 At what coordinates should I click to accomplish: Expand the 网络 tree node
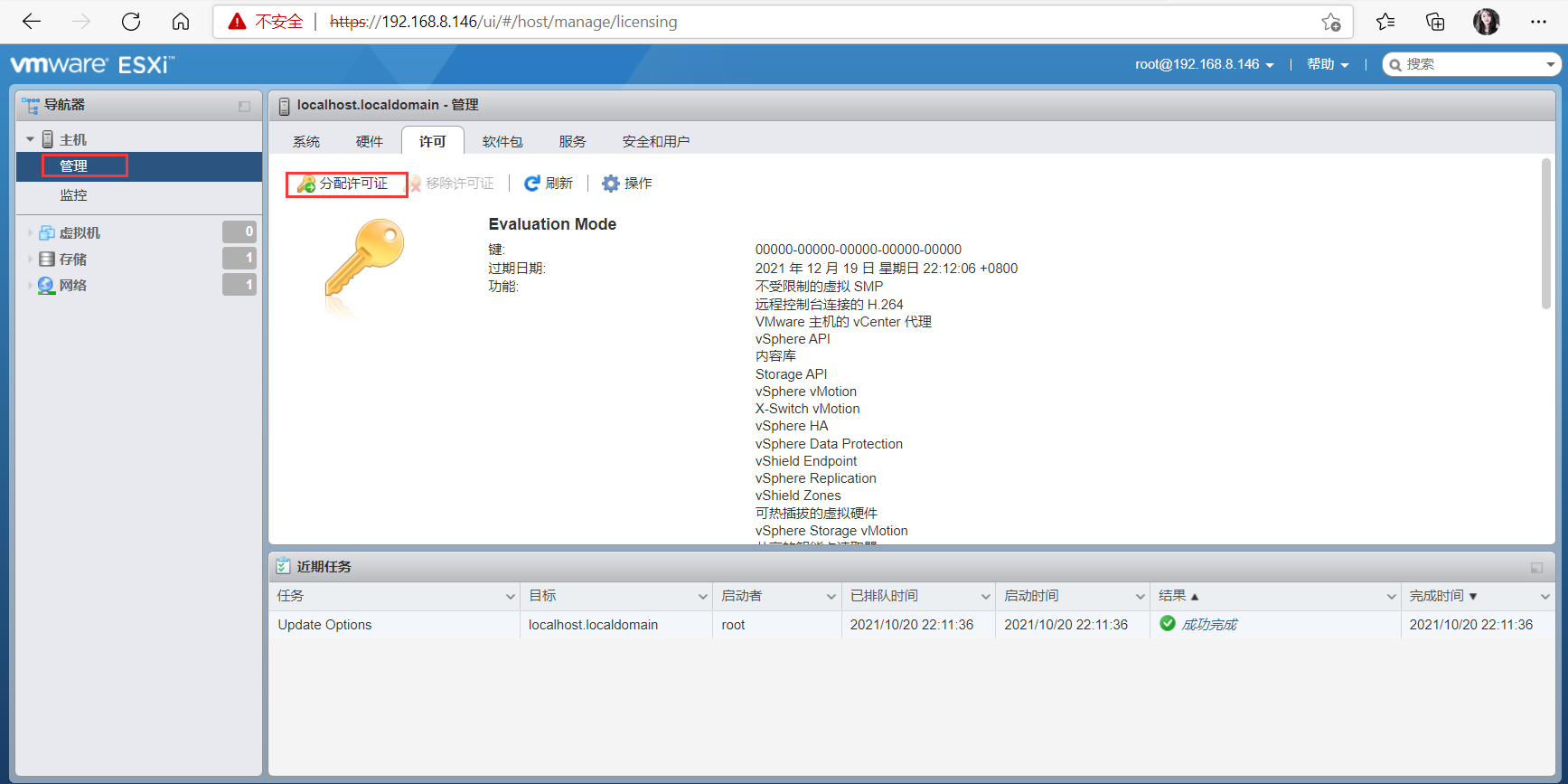(x=30, y=286)
